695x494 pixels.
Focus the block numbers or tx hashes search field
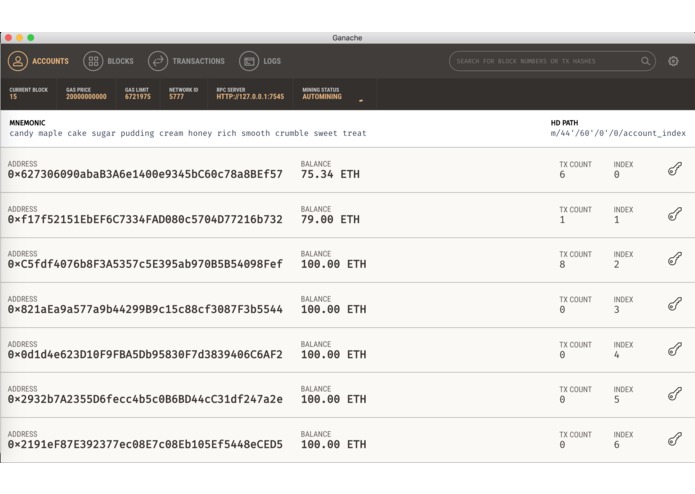click(552, 61)
